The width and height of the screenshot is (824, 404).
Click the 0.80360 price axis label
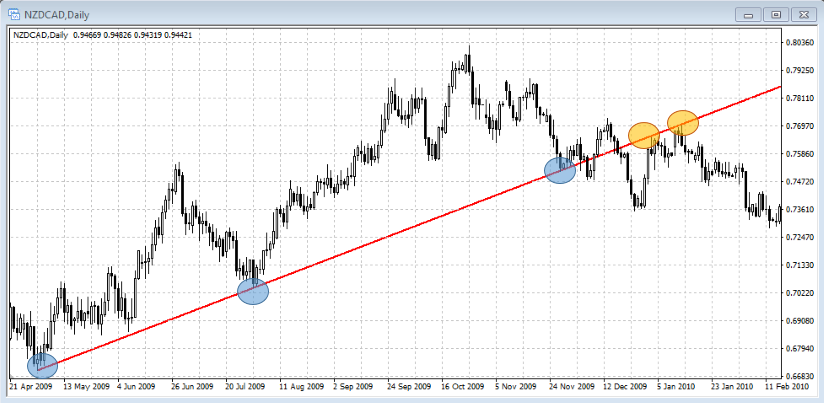coord(800,43)
